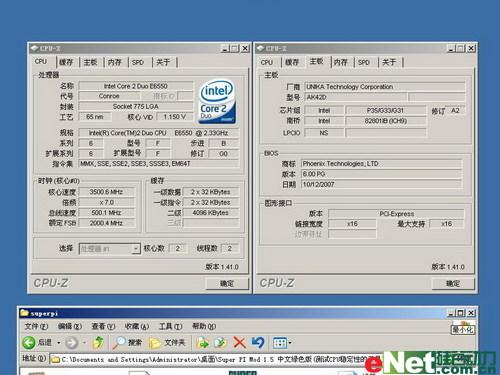Click the 1.150 V core voltage value
The width and height of the screenshot is (500, 375).
click(x=174, y=117)
